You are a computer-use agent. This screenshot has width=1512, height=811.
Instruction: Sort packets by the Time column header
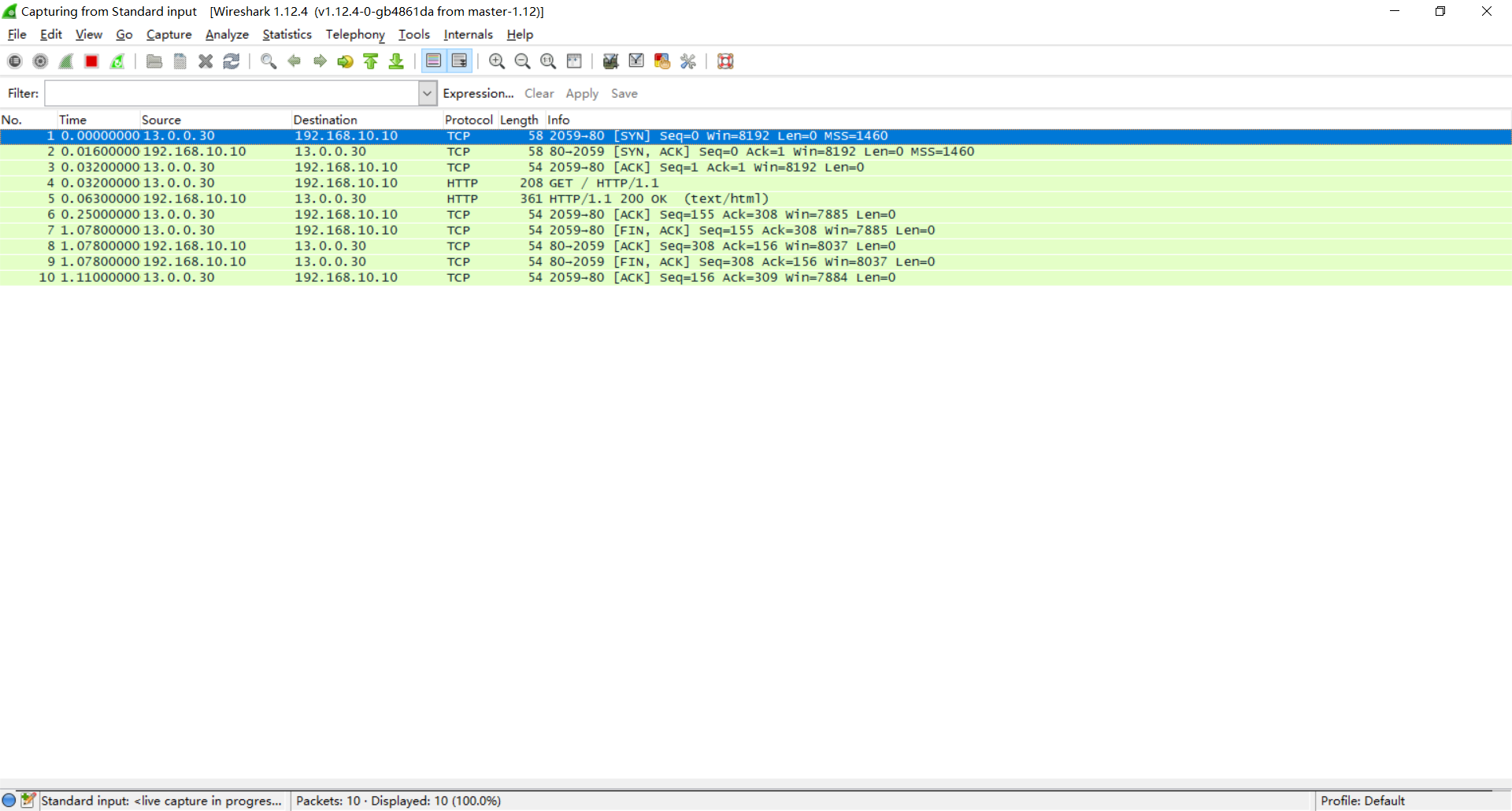click(x=99, y=120)
